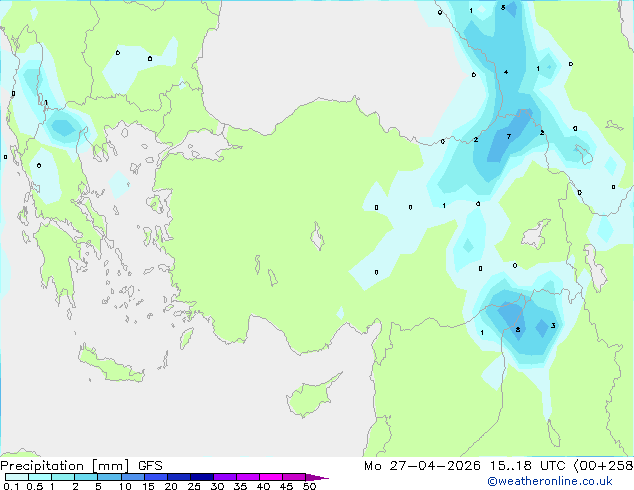Click the '25' legend scale label

pyautogui.click(x=194, y=486)
